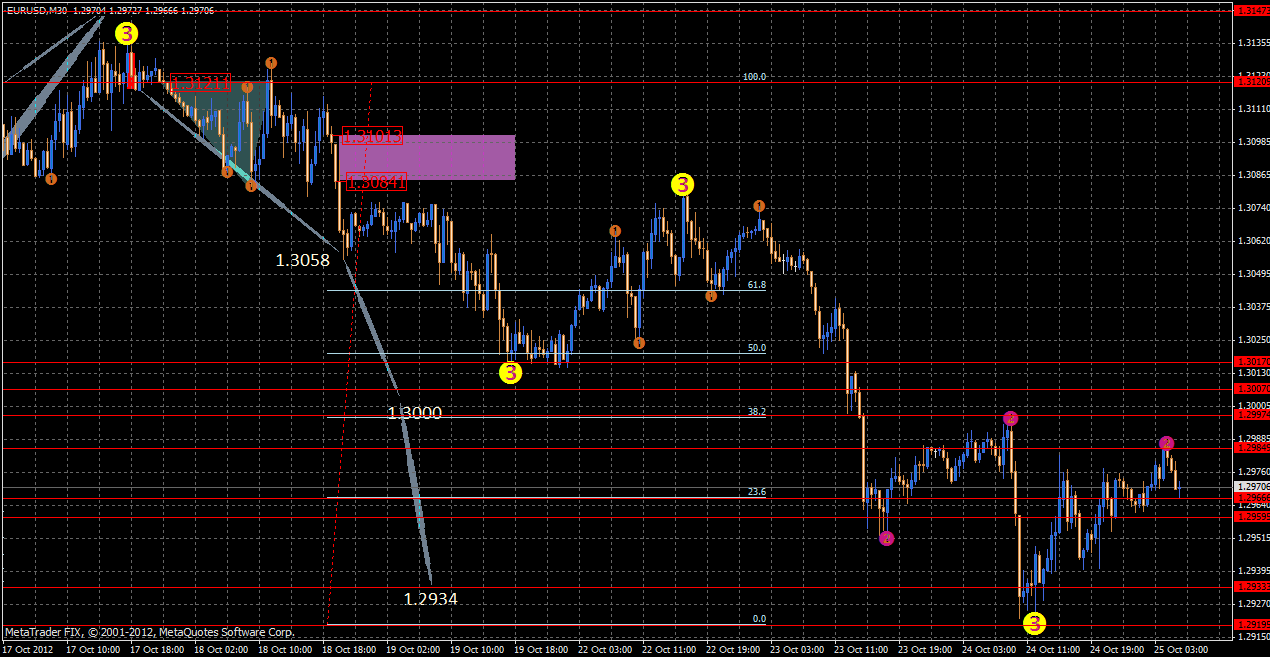
Task: Select the magenta "2" marker below the 23 Oct lows
Action: click(x=884, y=538)
